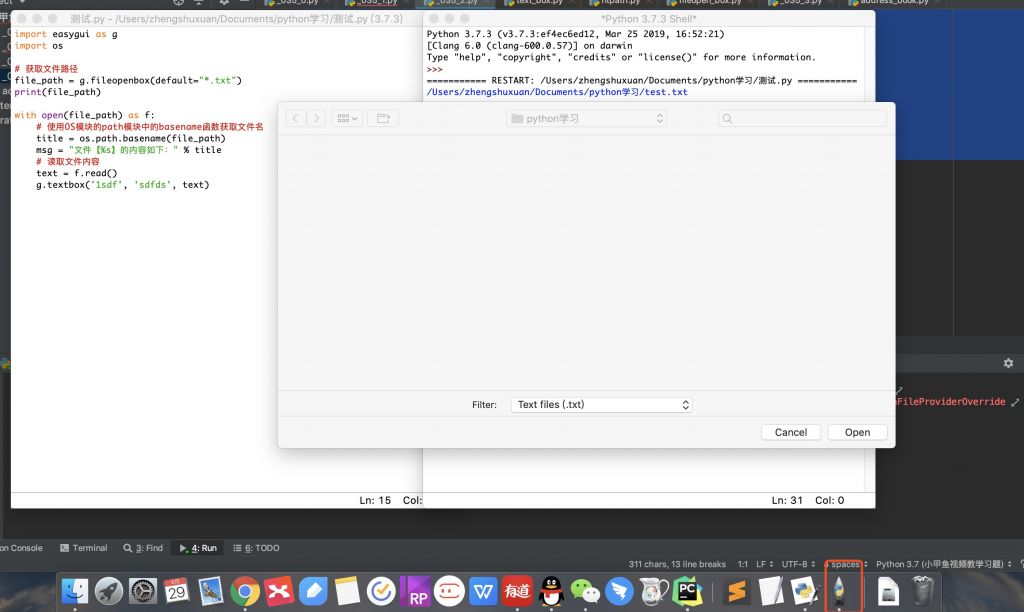
Task: Select the Find tool window tab
Action: pos(143,548)
